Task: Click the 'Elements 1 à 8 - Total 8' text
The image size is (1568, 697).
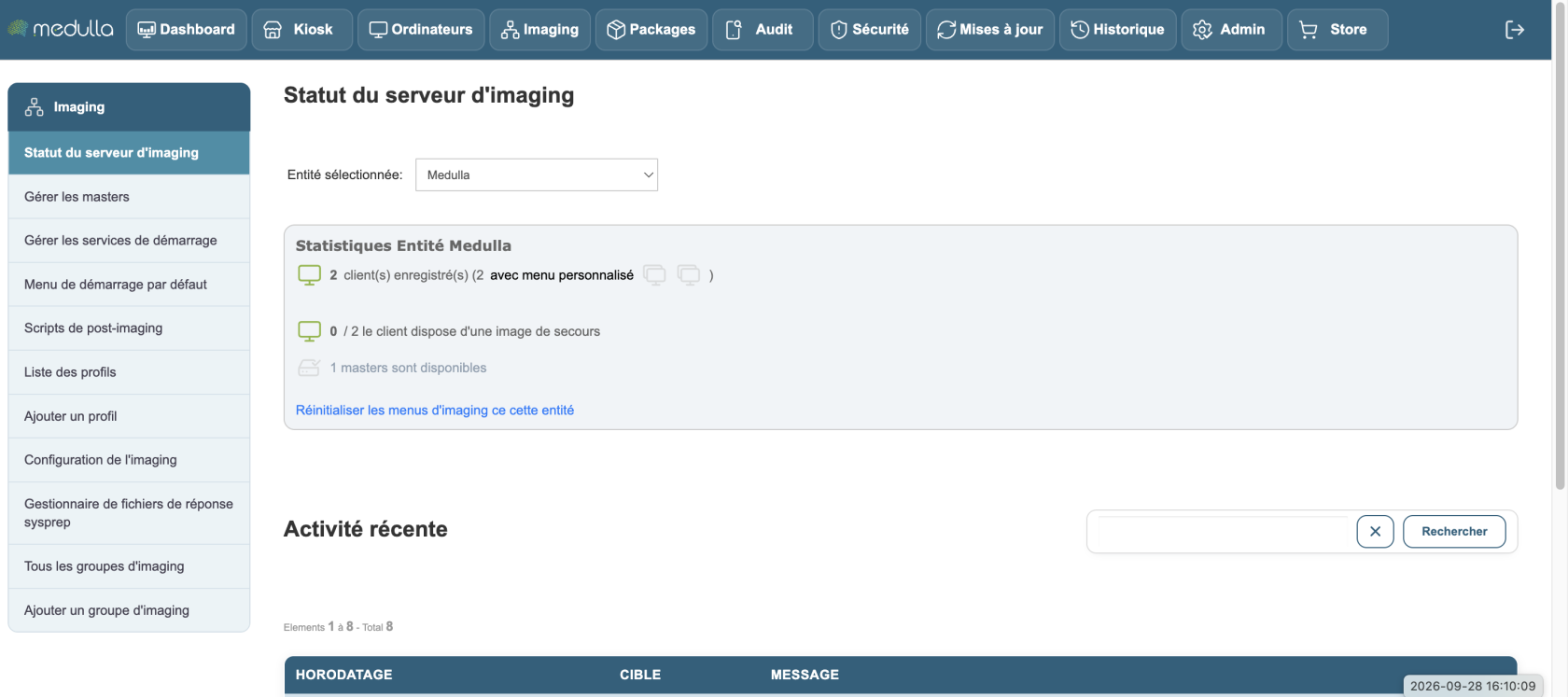Action: click(338, 627)
